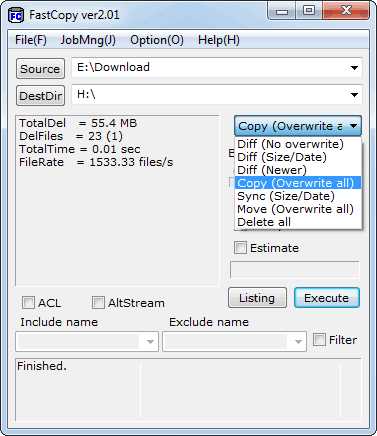Collapse the copy mode combo box
Viewport: 377px width, 436px height.
tap(298, 126)
